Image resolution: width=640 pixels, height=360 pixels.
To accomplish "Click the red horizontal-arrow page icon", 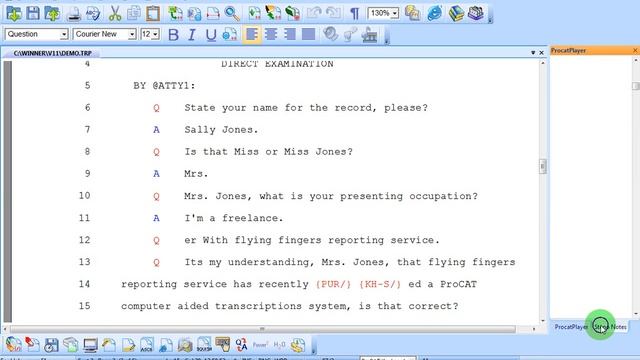I will click(x=213, y=13).
